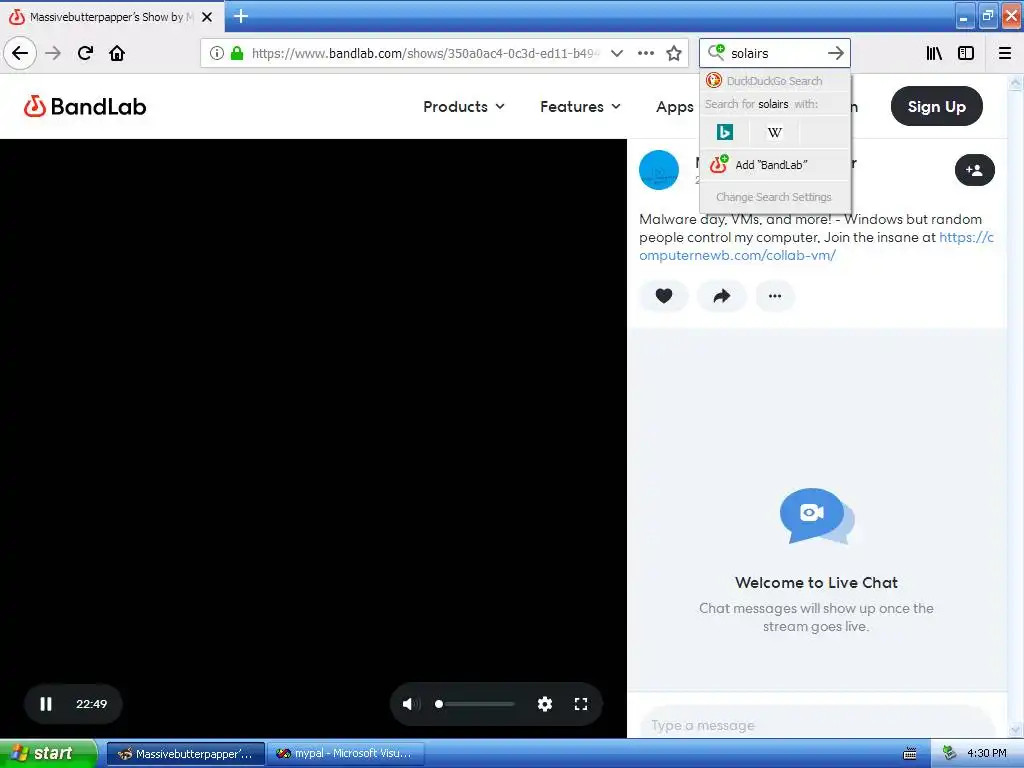Expand the Products dropdown menu

[464, 106]
